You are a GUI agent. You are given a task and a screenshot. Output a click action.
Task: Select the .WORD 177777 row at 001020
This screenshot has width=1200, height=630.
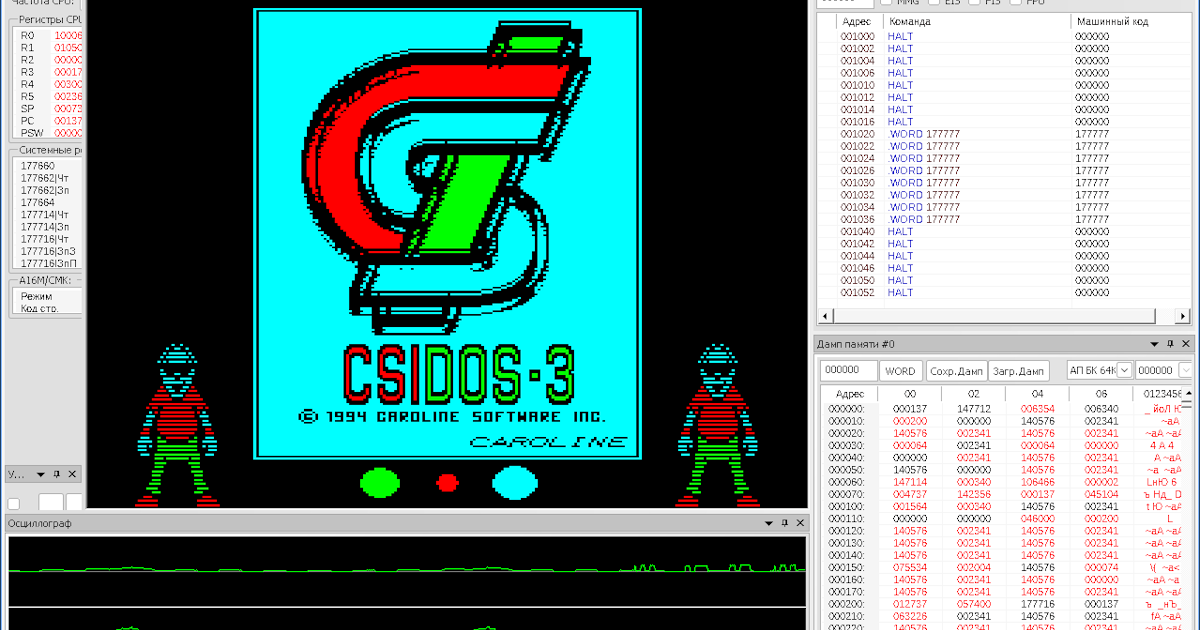(1004, 134)
